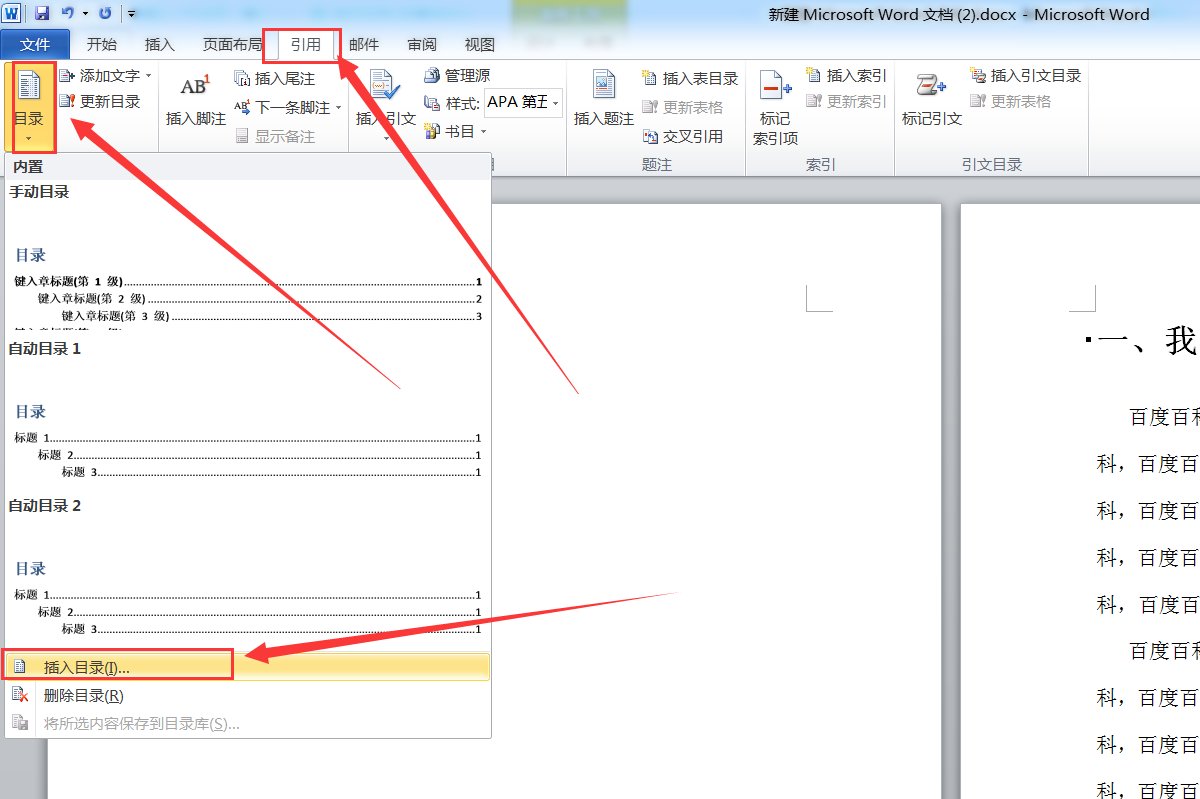The width and height of the screenshot is (1200, 799).
Task: Click the 插入引文 insert citation icon
Action: point(385,88)
